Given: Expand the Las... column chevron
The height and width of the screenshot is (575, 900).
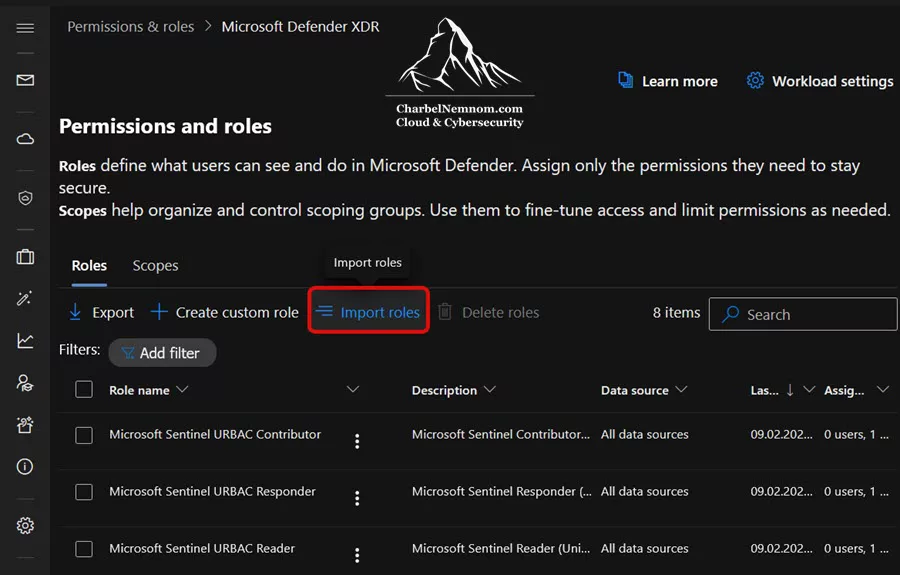Looking at the screenshot, I should coord(809,390).
